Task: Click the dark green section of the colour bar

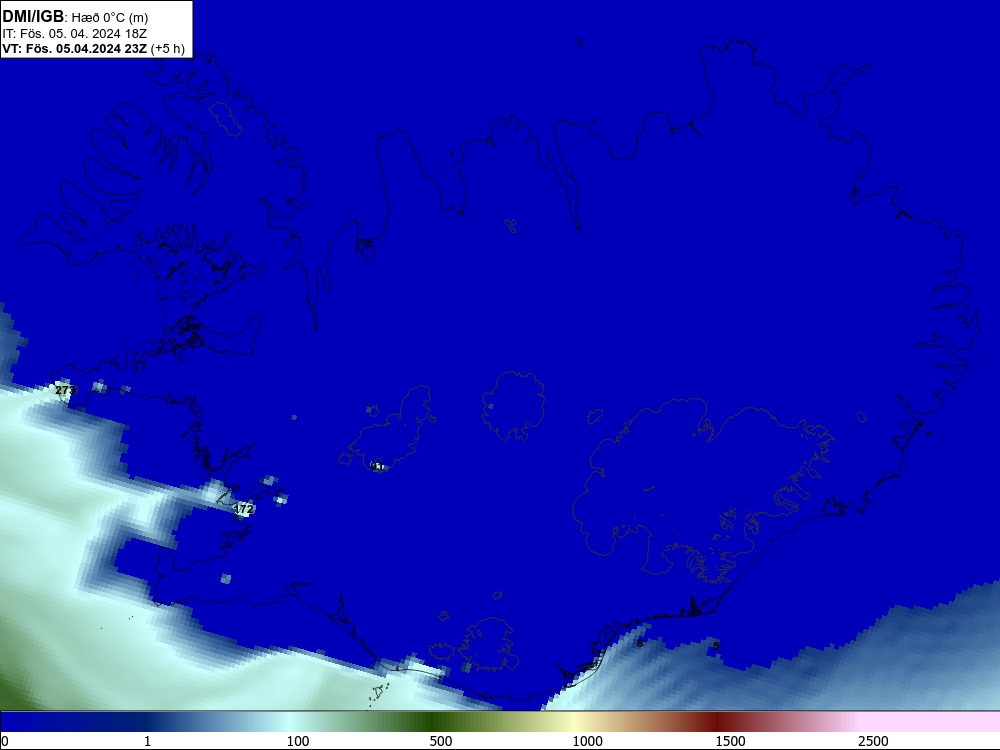Action: click(x=434, y=722)
